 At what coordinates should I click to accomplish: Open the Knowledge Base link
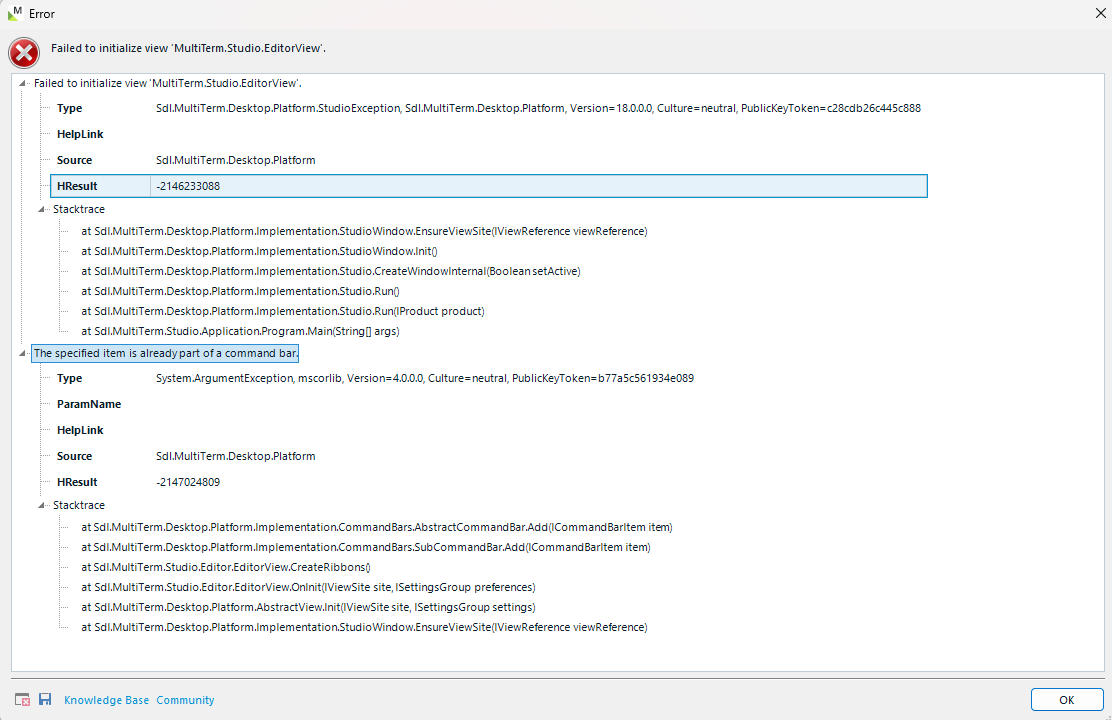[x=106, y=699]
